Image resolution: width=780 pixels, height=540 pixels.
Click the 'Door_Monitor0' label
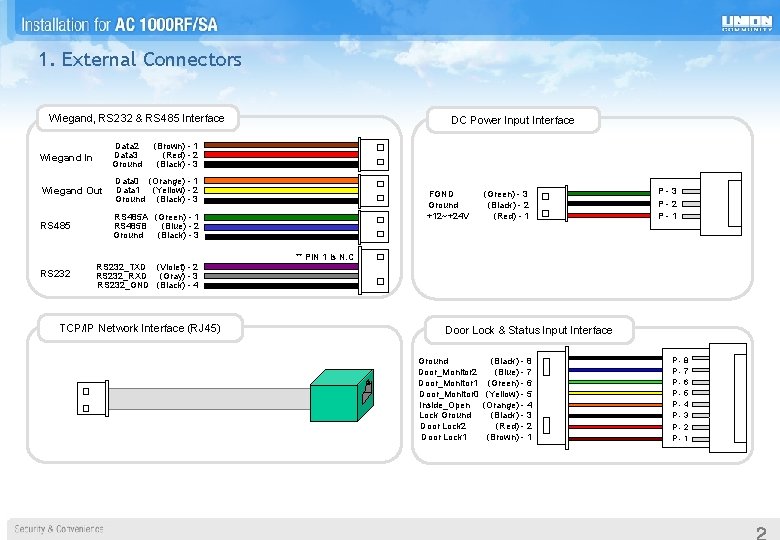point(449,394)
